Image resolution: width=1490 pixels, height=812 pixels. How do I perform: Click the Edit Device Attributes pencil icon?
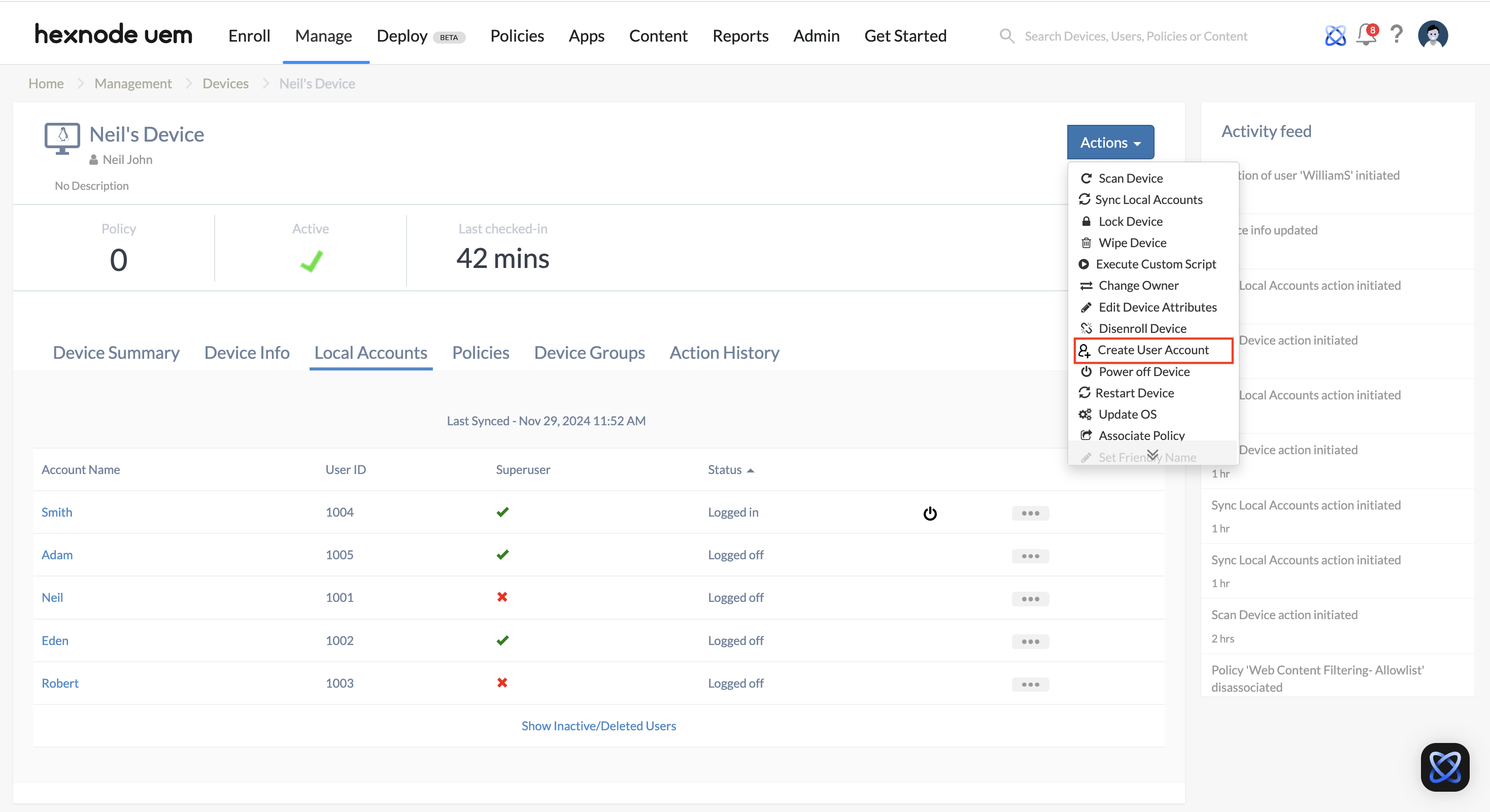[x=1086, y=307]
